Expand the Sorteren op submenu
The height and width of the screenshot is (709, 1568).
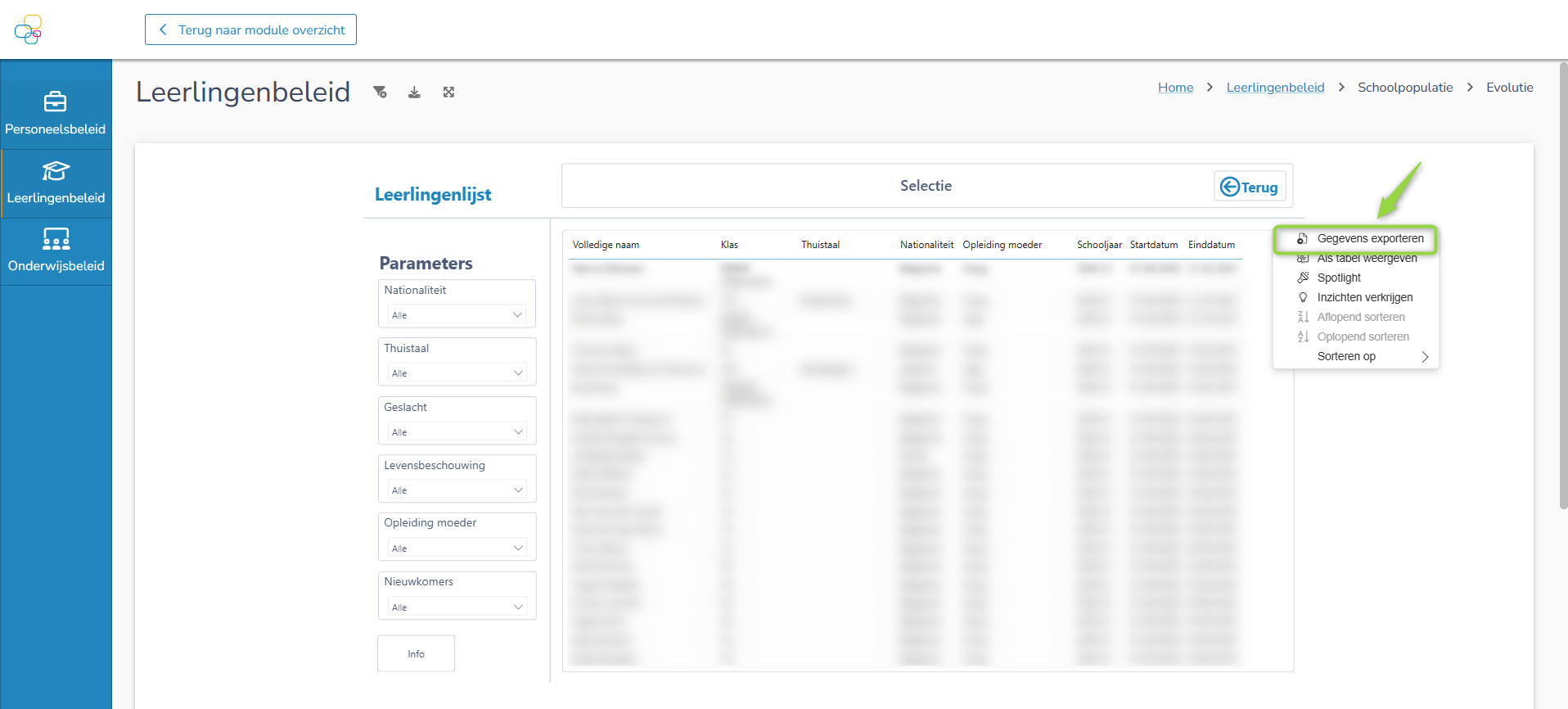tap(1363, 356)
